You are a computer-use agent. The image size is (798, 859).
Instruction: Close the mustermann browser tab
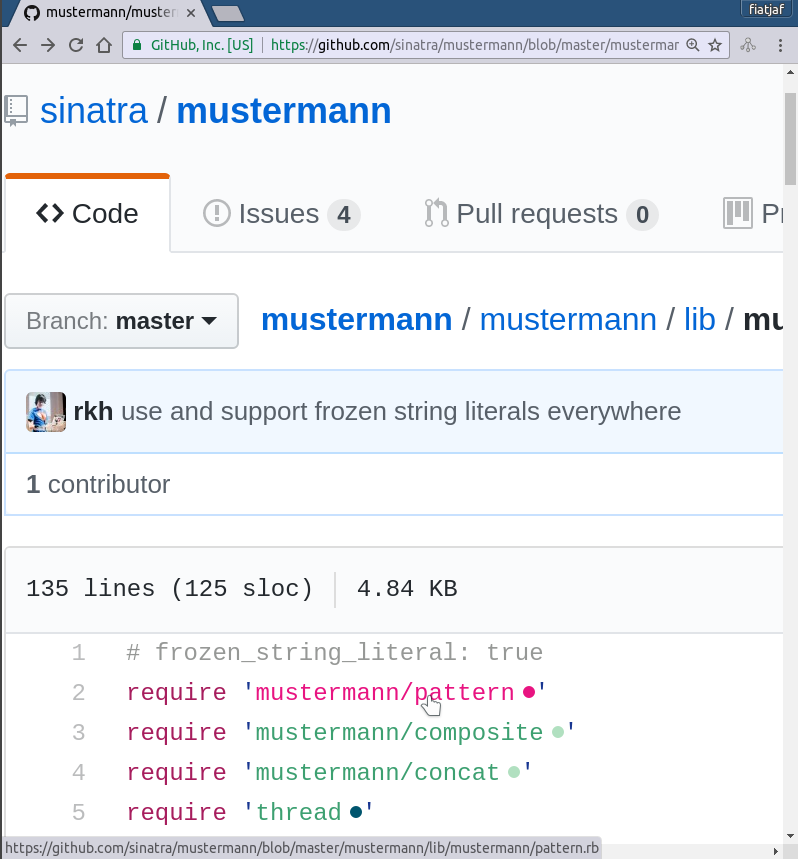point(191,13)
